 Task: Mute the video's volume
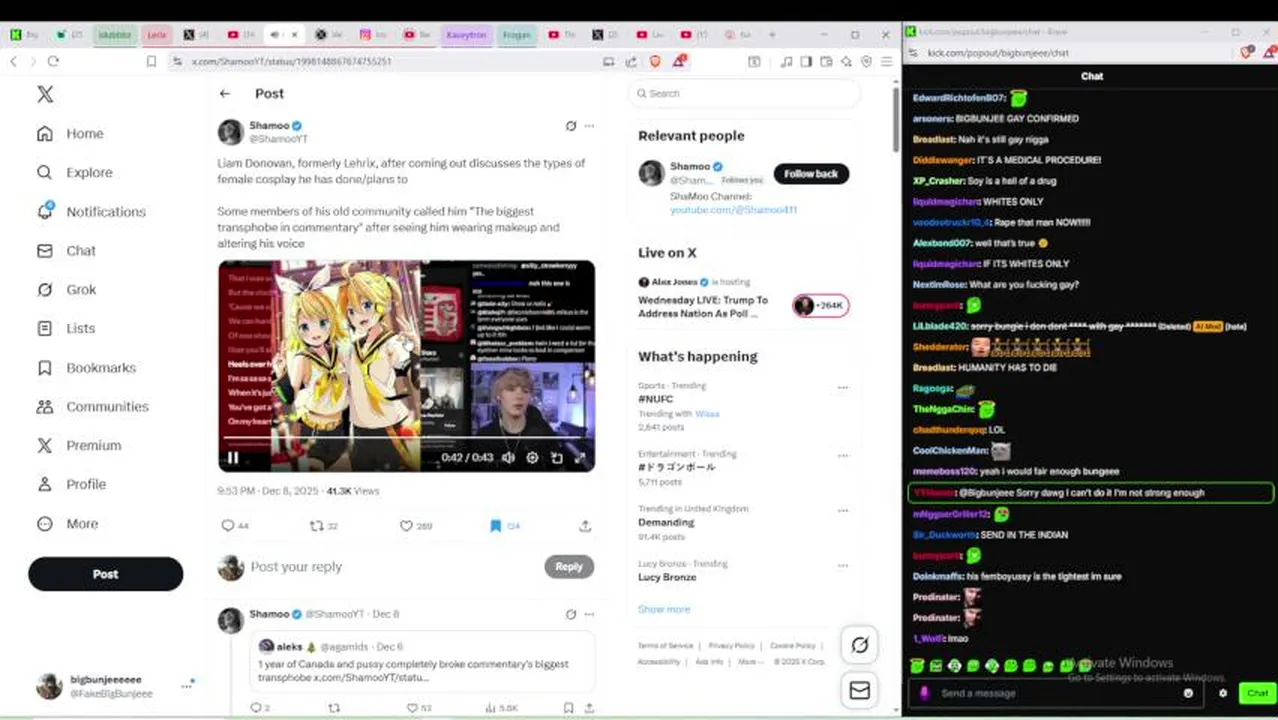(508, 458)
